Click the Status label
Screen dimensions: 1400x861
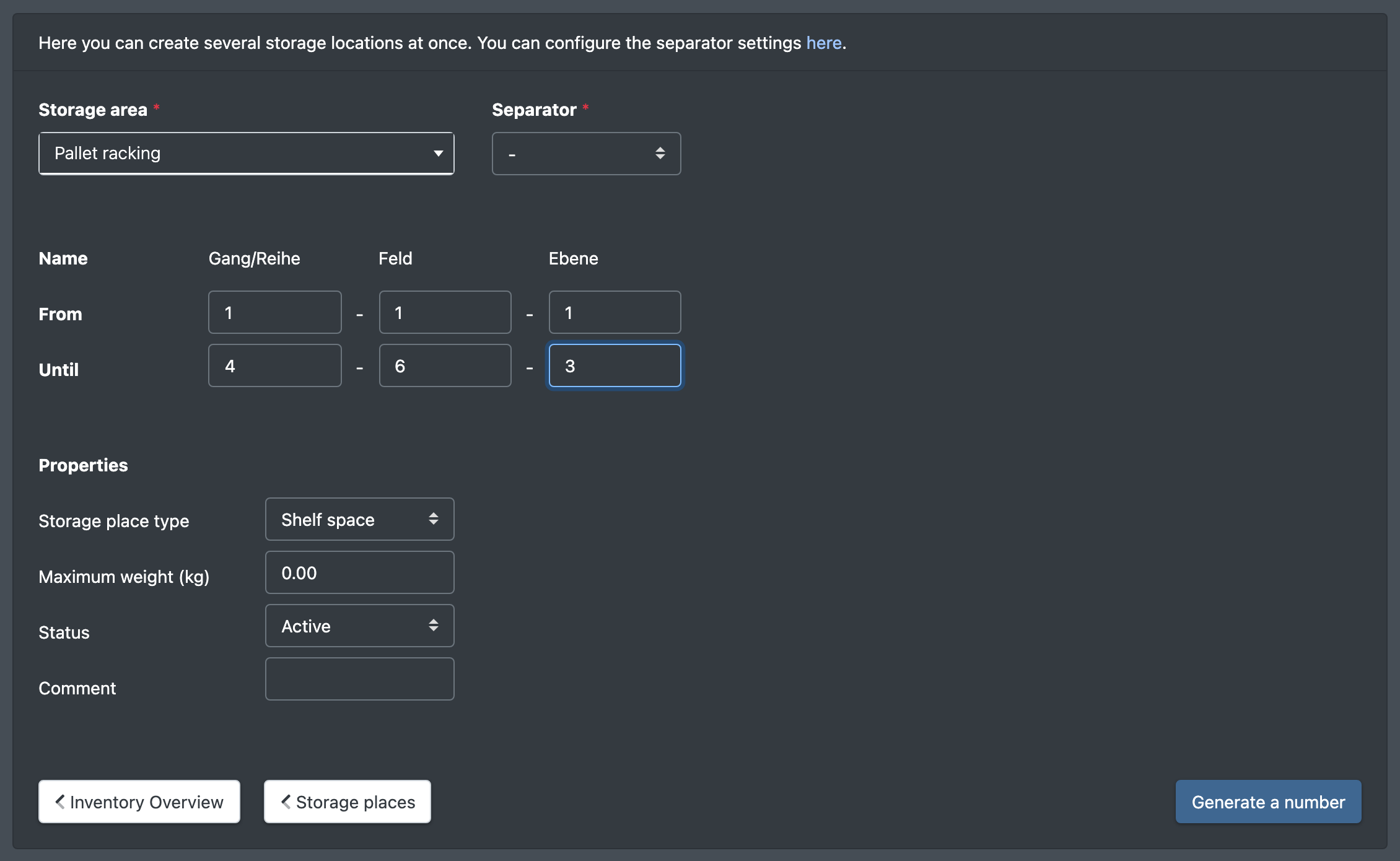pos(64,632)
